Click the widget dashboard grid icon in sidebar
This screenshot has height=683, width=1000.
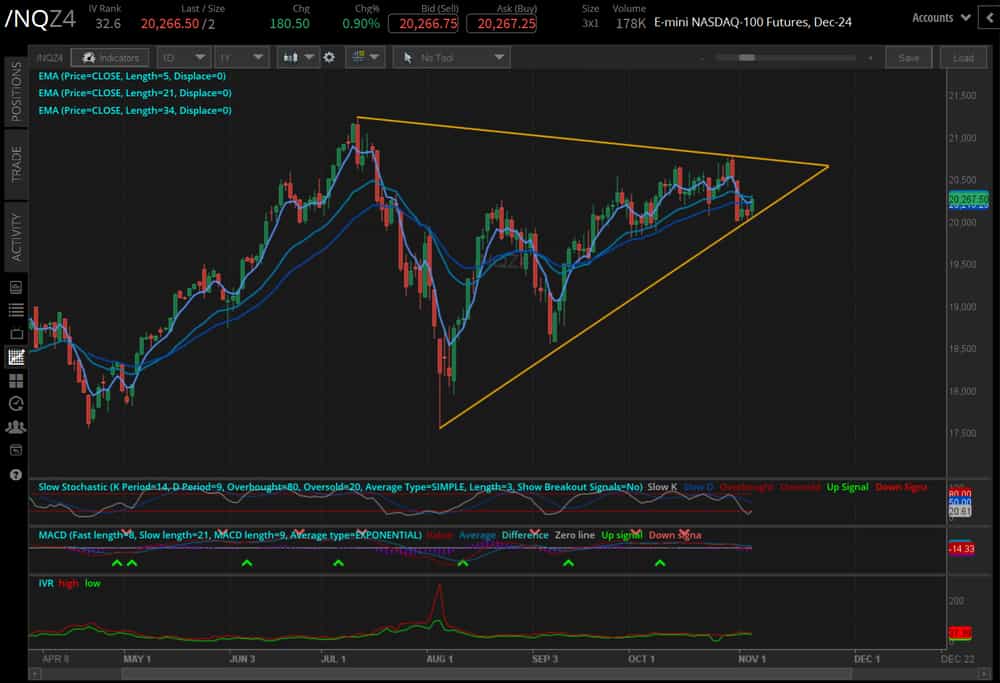pos(15,380)
